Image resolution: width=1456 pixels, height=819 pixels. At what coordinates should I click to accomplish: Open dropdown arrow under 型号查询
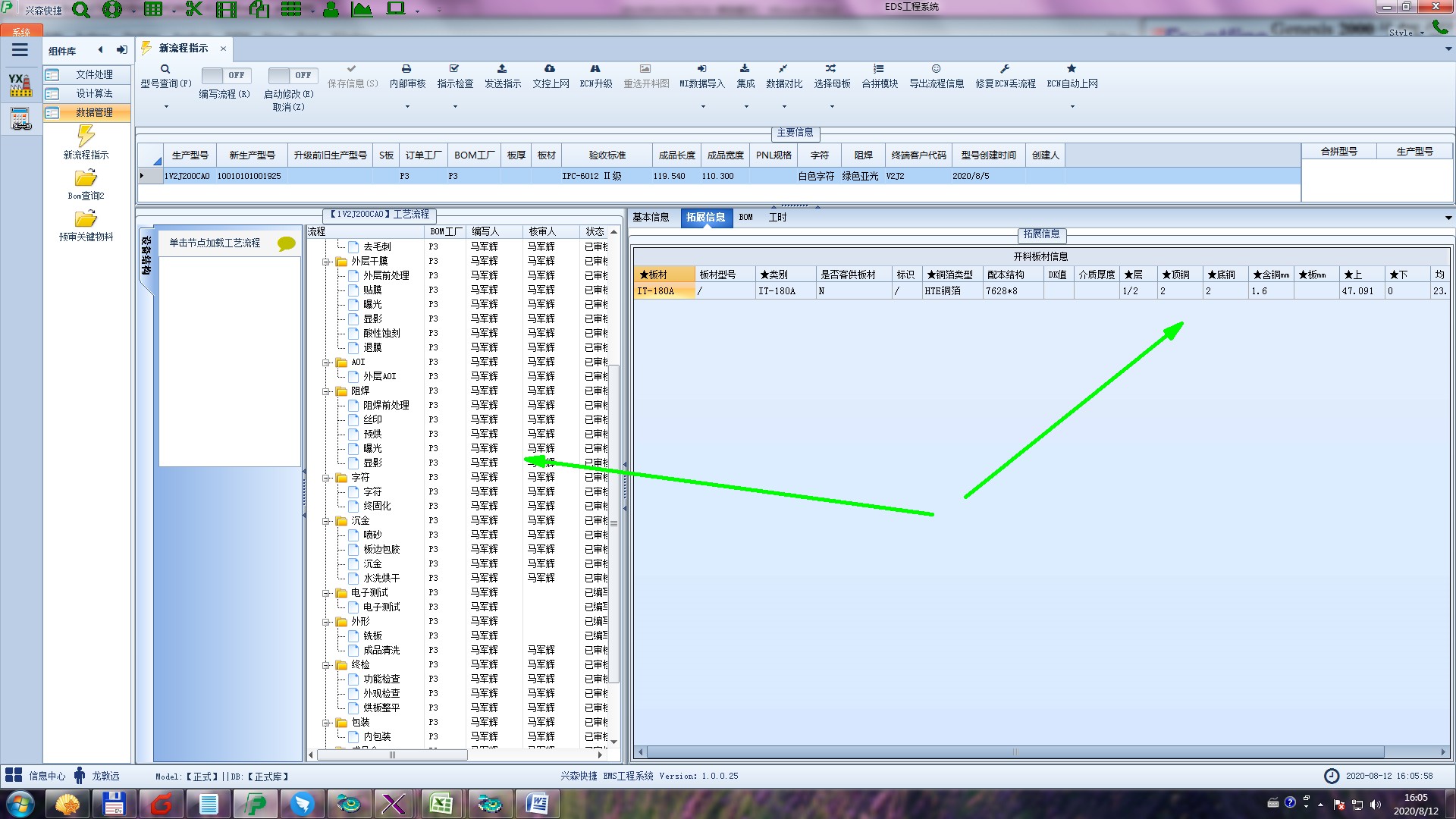(x=166, y=106)
